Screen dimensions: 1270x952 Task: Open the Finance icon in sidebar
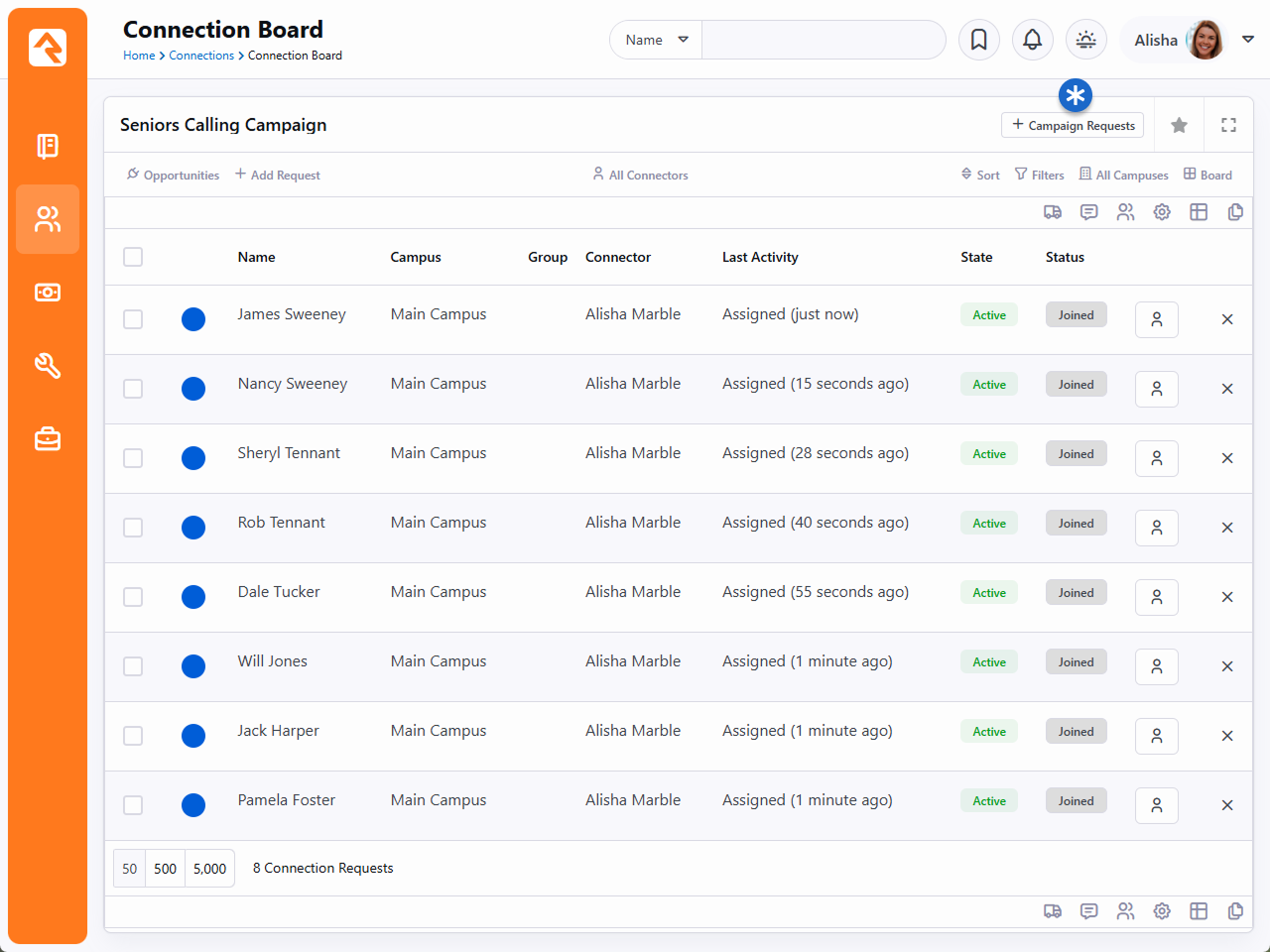48,293
